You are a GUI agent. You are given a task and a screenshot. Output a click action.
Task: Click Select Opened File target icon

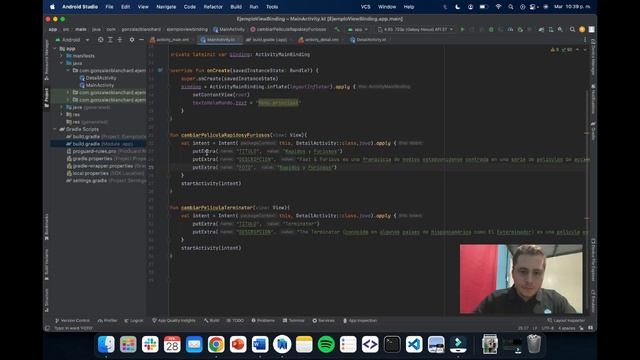(100, 40)
